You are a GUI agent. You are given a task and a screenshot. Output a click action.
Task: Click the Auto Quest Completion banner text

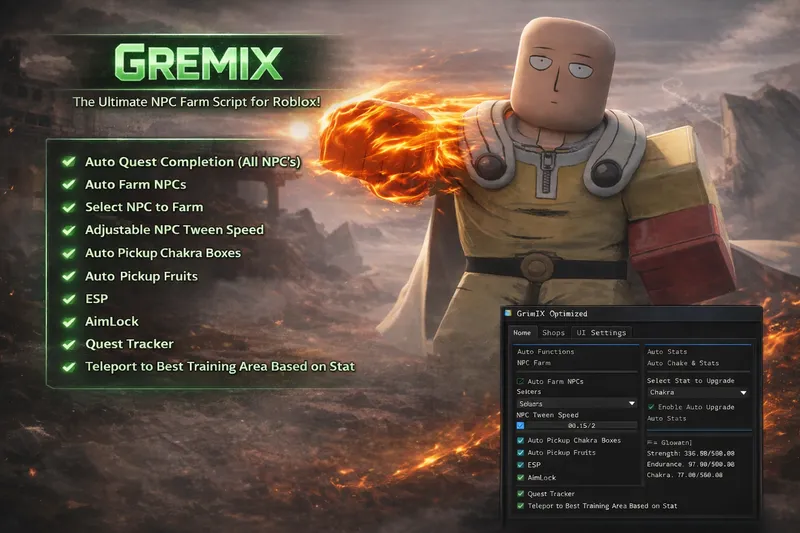[193, 162]
